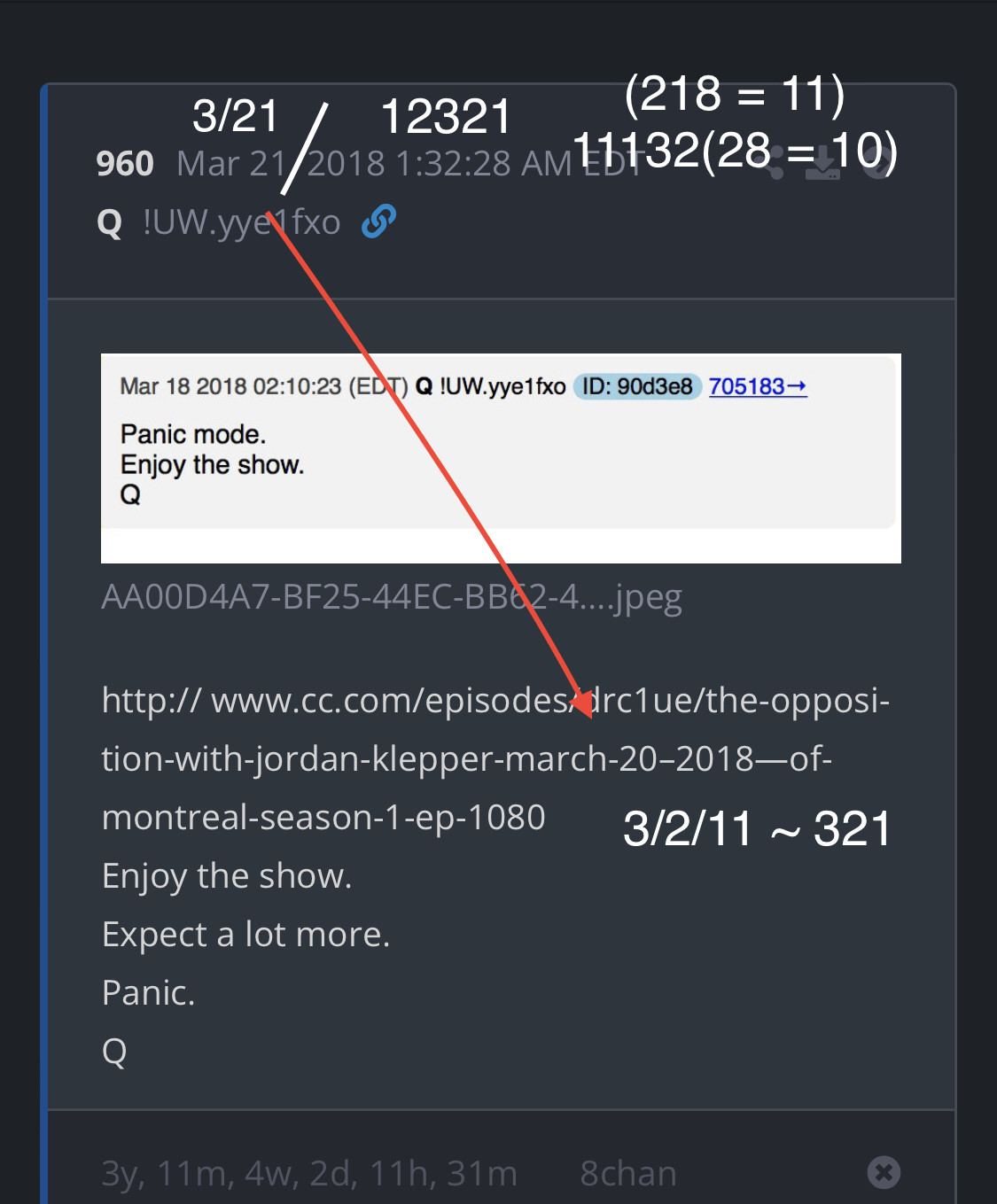Screen dimensions: 997x1204
Task: Click the bold Q author name
Action: 109,222
